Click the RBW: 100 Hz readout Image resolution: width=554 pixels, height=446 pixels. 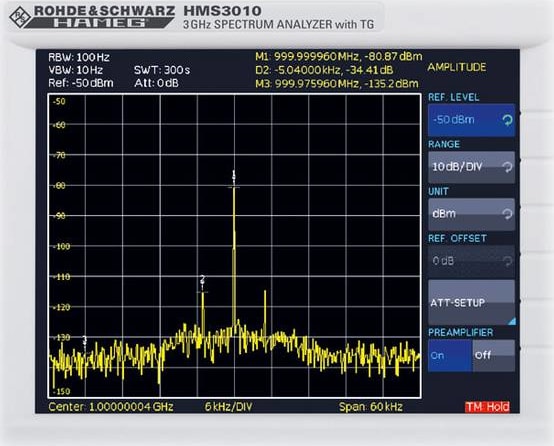point(79,57)
